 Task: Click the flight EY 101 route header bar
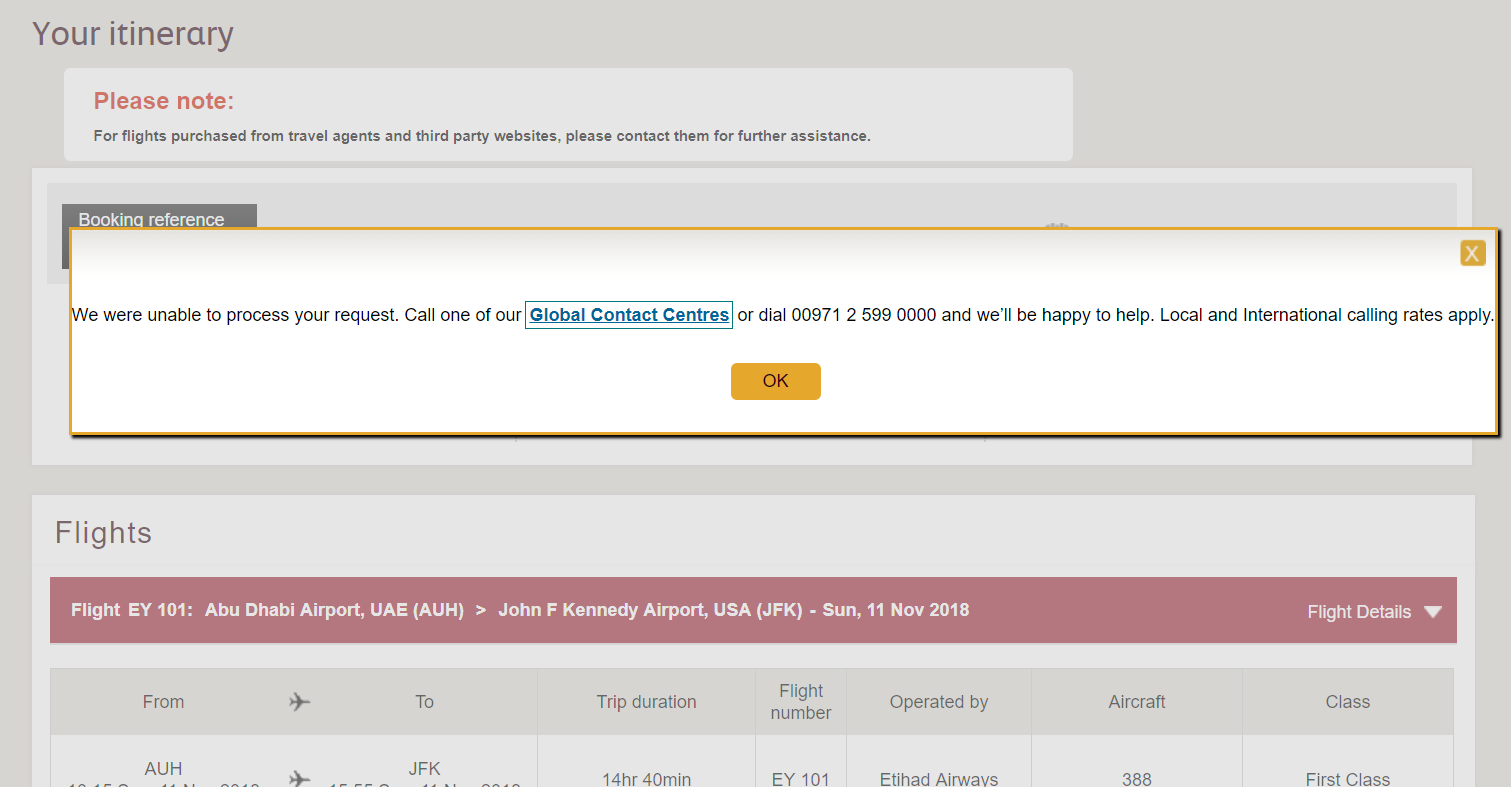click(x=520, y=610)
